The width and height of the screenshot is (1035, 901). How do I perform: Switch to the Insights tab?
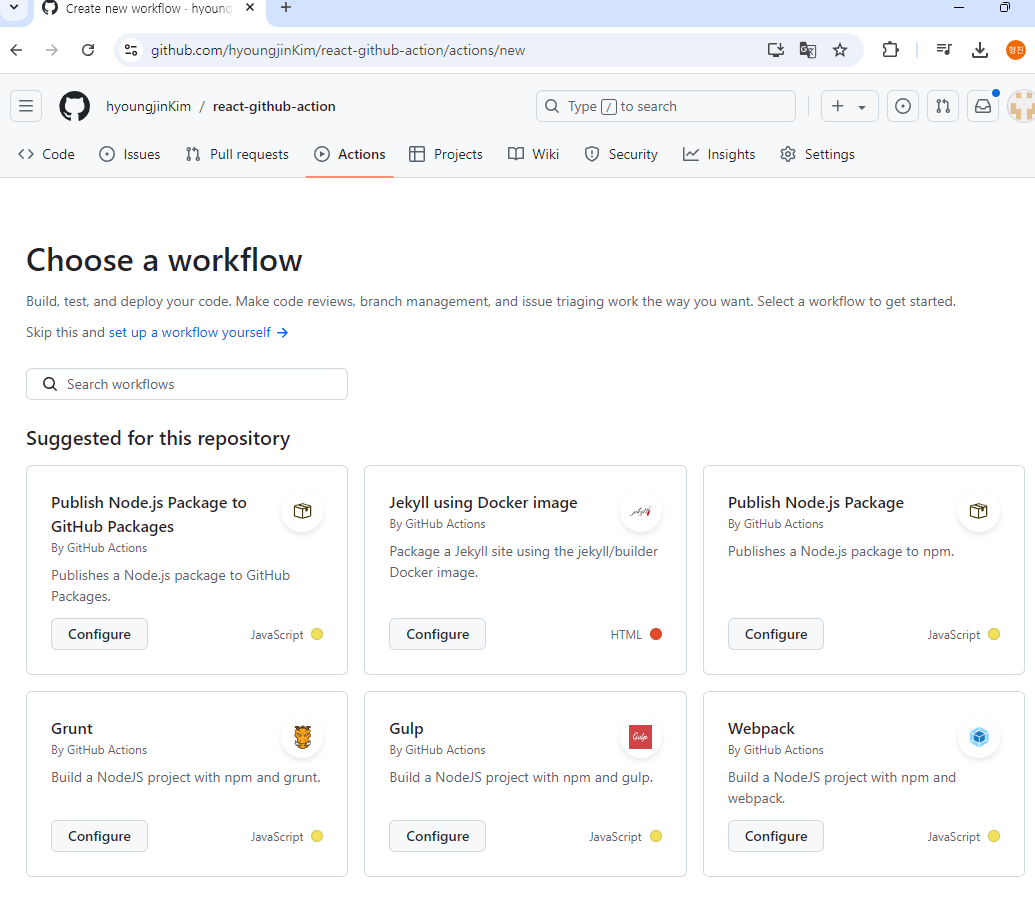(719, 154)
